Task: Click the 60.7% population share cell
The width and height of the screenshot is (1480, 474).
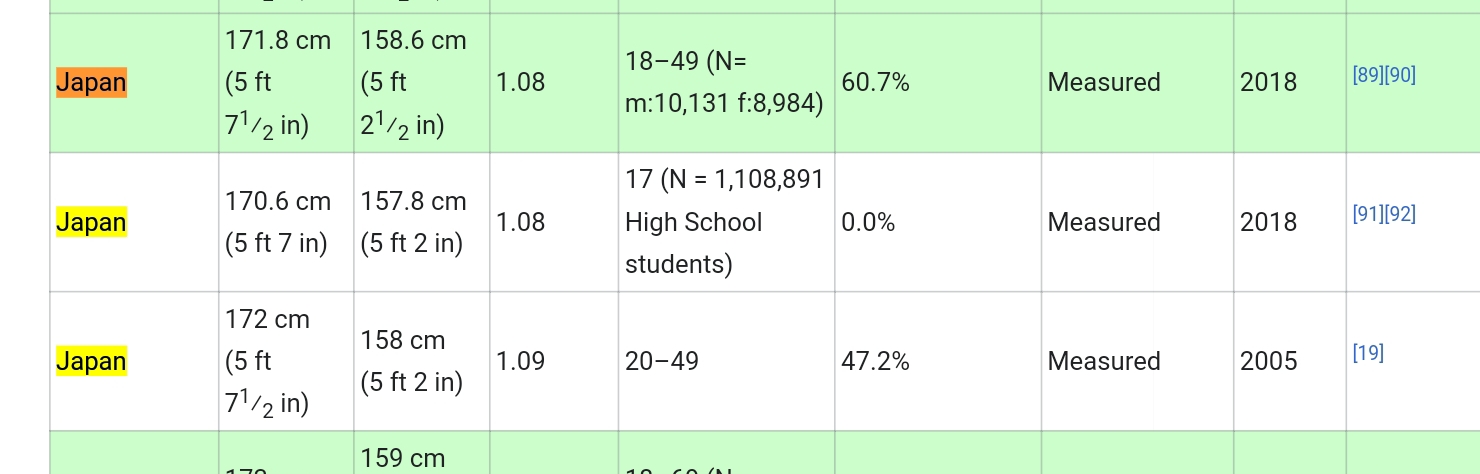Action: click(937, 83)
